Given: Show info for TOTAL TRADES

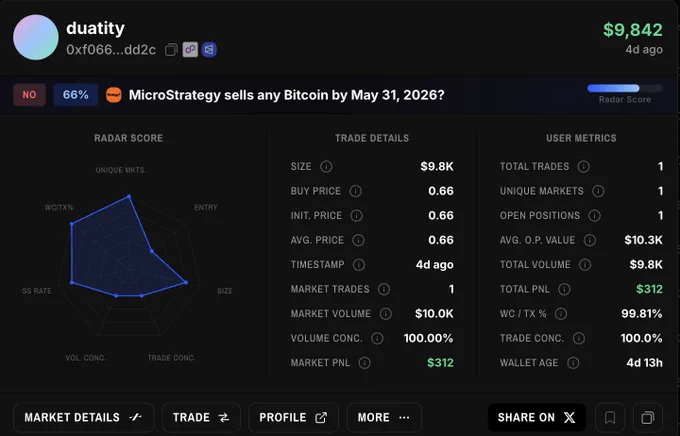Looking at the screenshot, I should point(584,167).
